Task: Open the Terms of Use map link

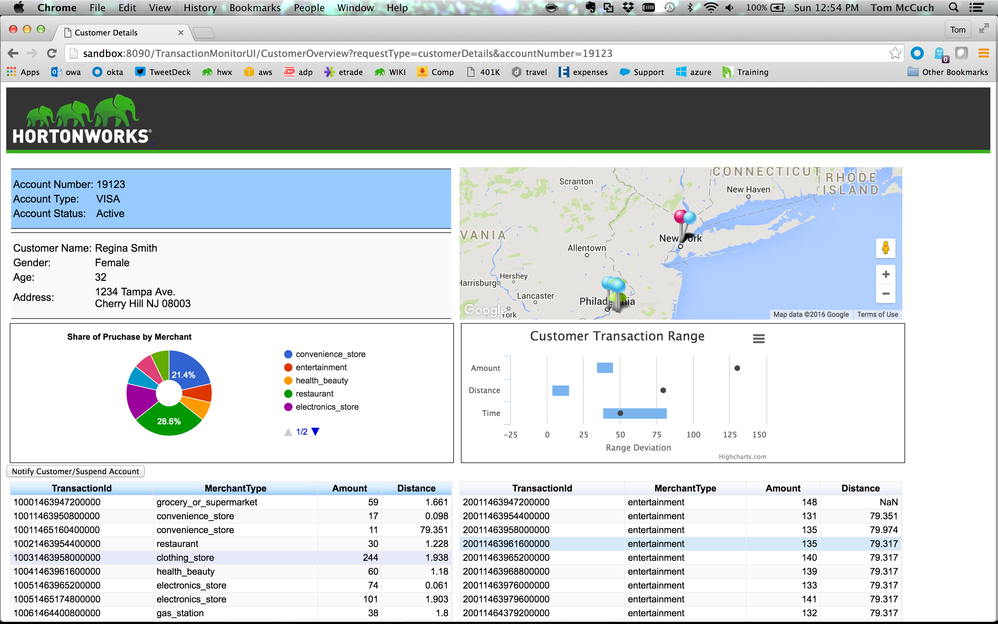Action: (x=877, y=314)
